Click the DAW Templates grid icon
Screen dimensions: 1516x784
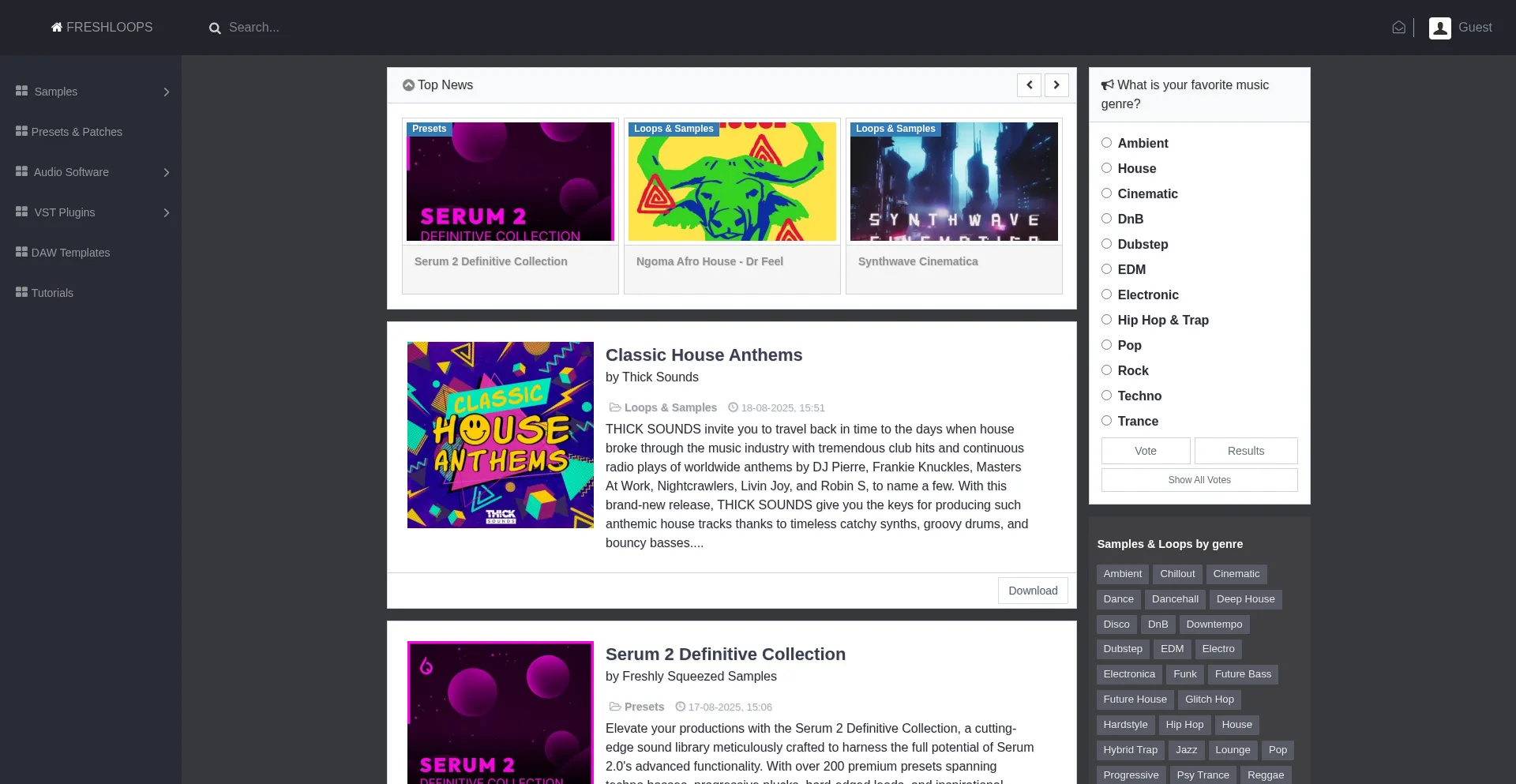click(21, 252)
